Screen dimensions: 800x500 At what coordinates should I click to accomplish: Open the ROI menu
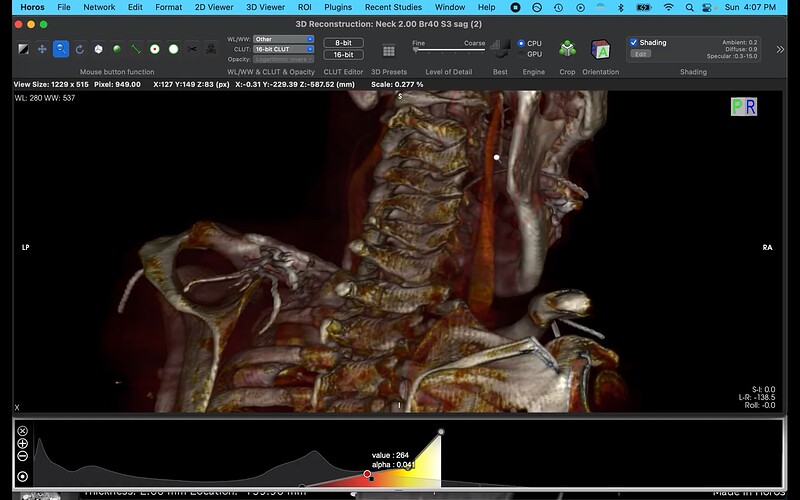tap(304, 7)
